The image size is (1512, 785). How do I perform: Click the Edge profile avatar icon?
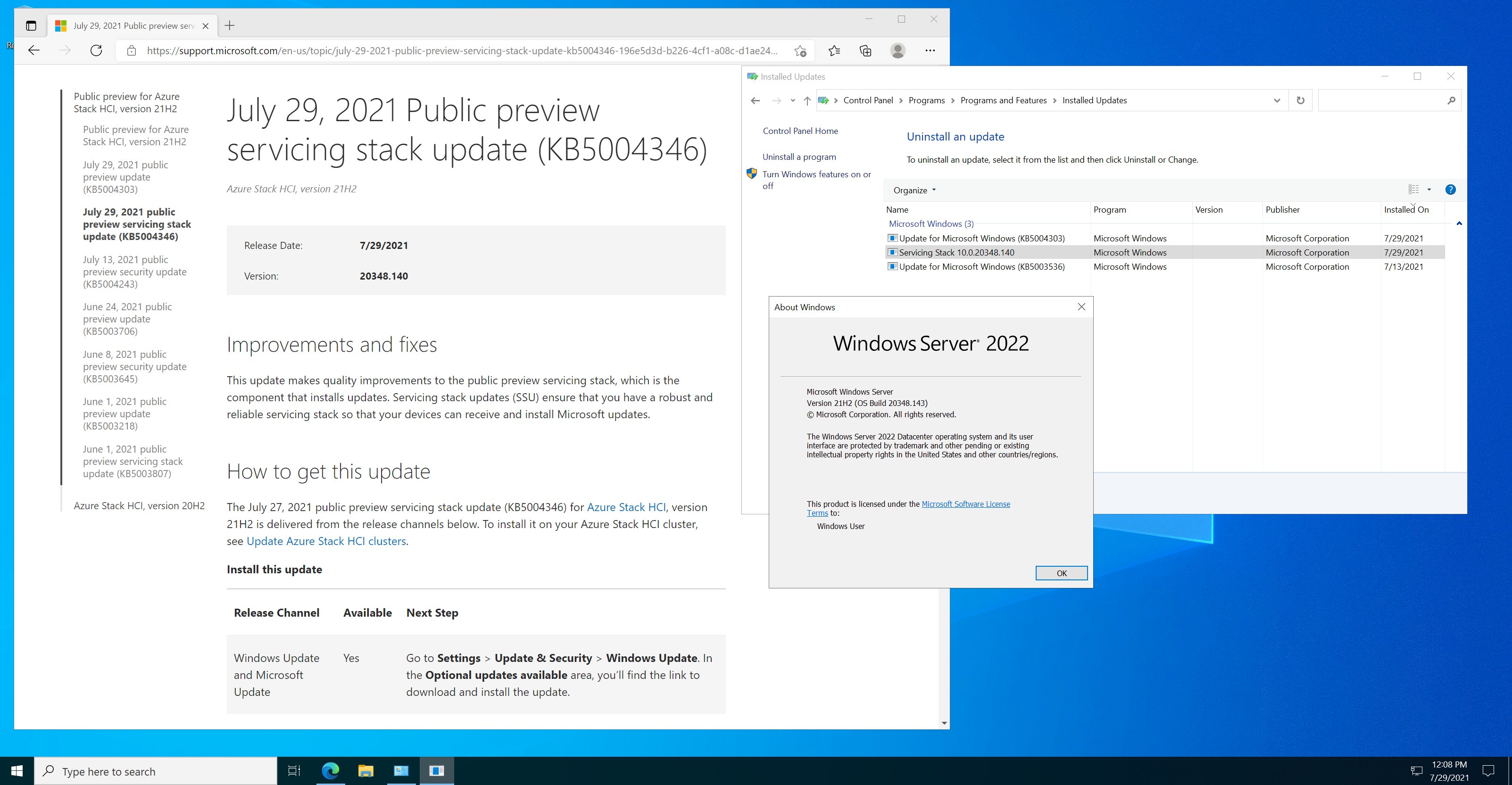(x=897, y=50)
